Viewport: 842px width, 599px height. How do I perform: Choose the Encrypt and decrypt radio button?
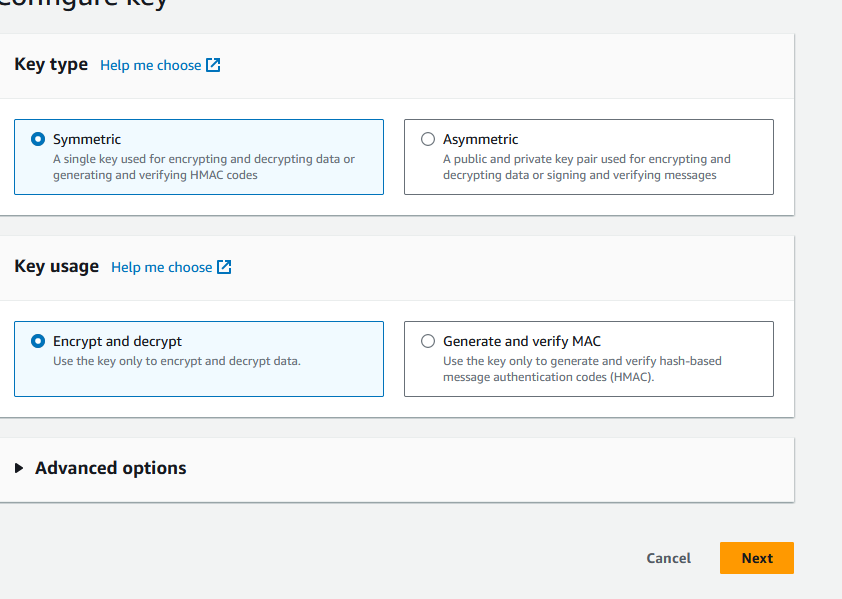click(x=38, y=341)
